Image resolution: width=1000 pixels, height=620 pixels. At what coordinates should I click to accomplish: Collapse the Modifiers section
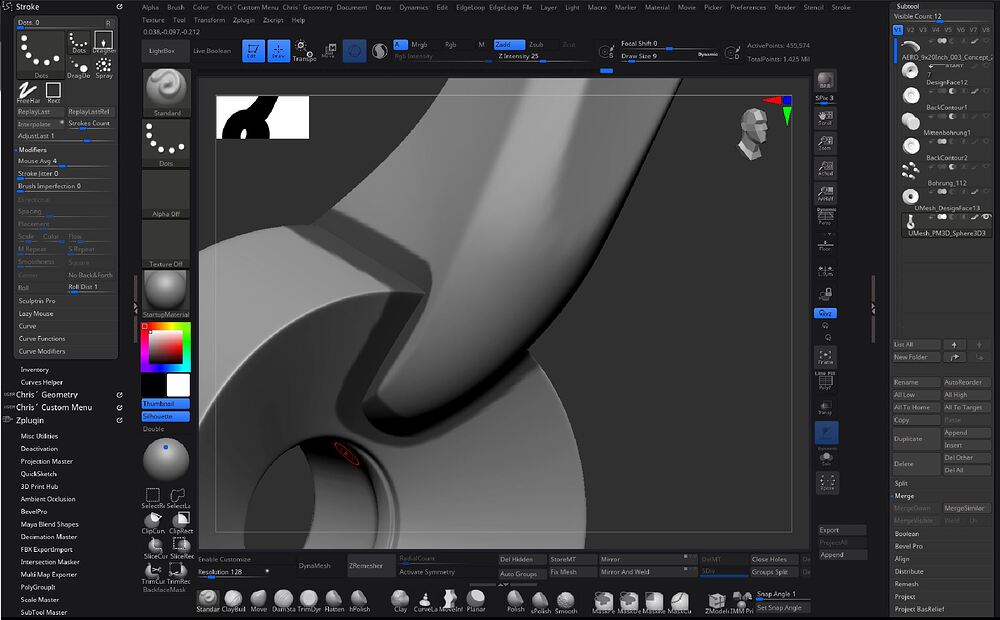[x=33, y=150]
